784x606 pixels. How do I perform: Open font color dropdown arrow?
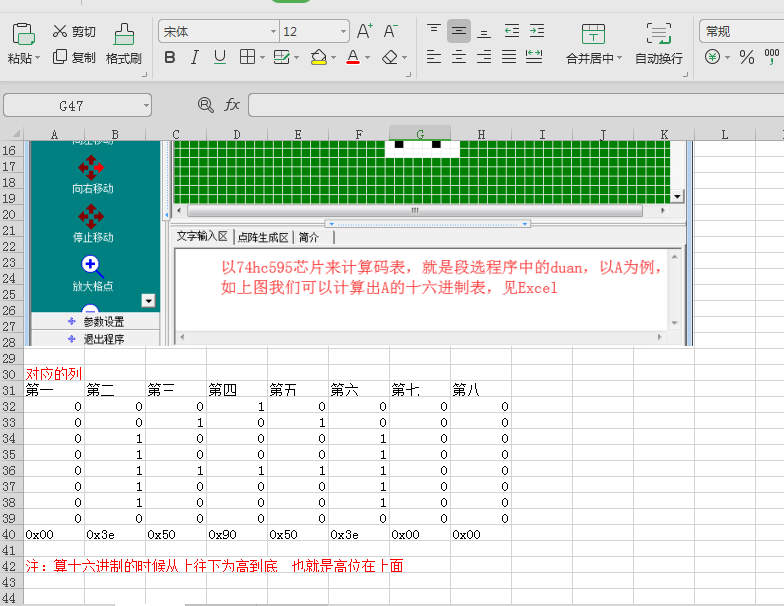coord(368,58)
